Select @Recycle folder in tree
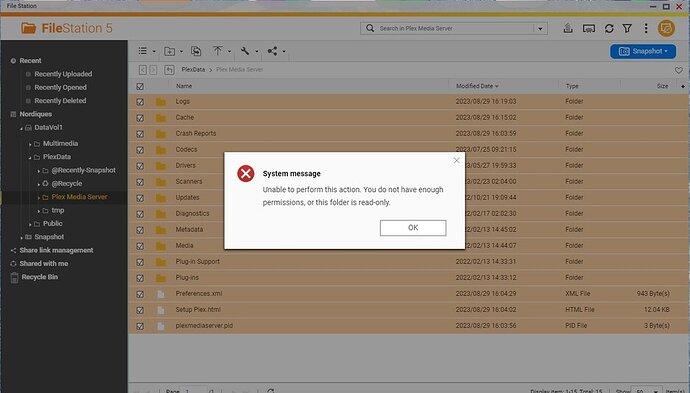 click(x=66, y=184)
